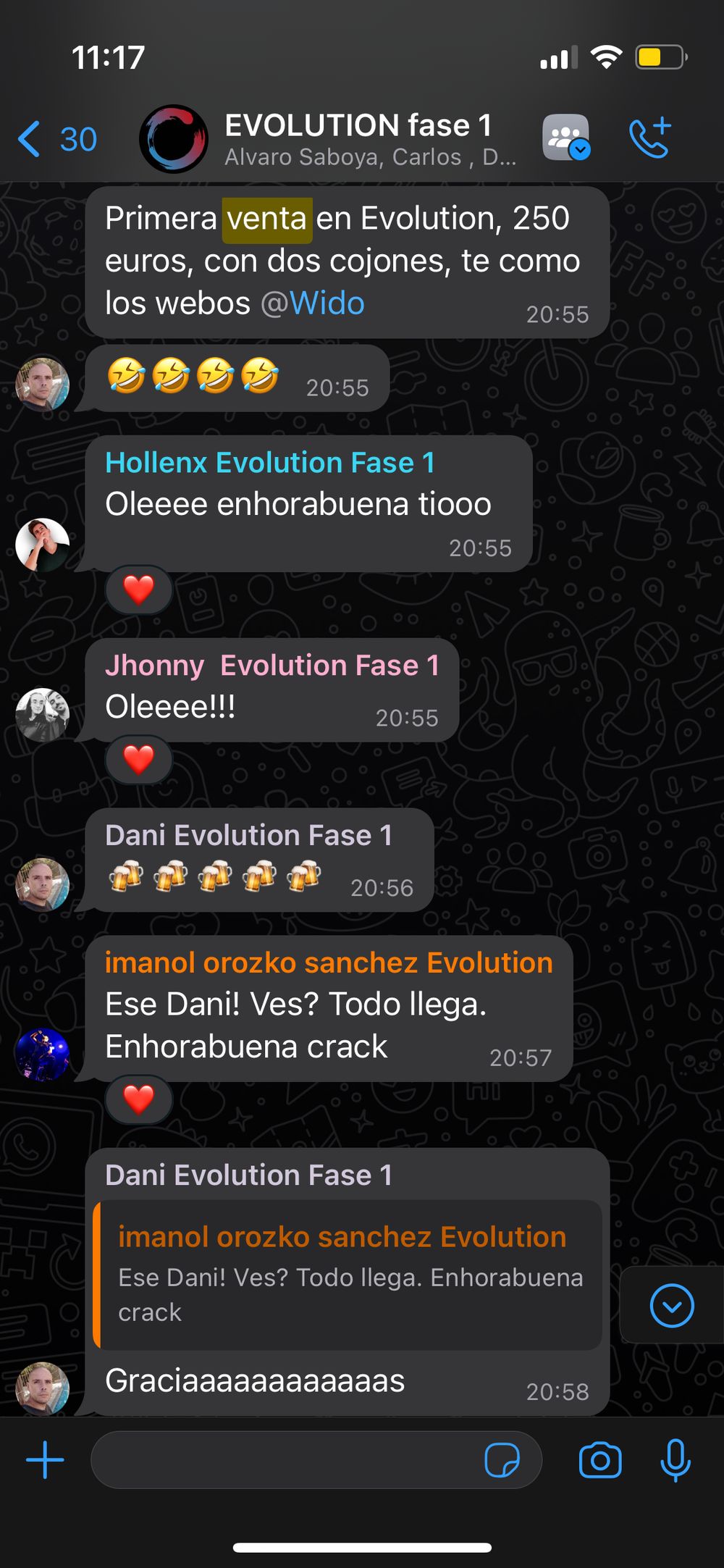Open Jhonny's black-and-white avatar
The height and width of the screenshot is (1568, 724).
click(x=43, y=714)
